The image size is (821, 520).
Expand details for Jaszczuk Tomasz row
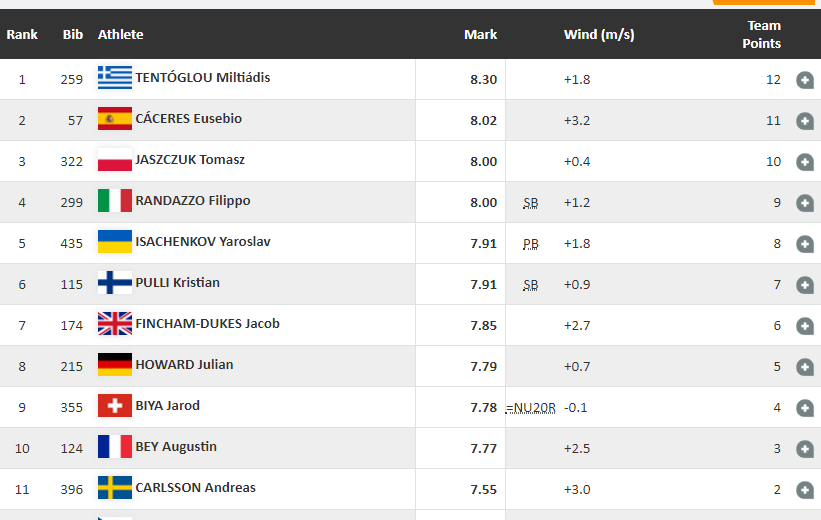pyautogui.click(x=805, y=162)
